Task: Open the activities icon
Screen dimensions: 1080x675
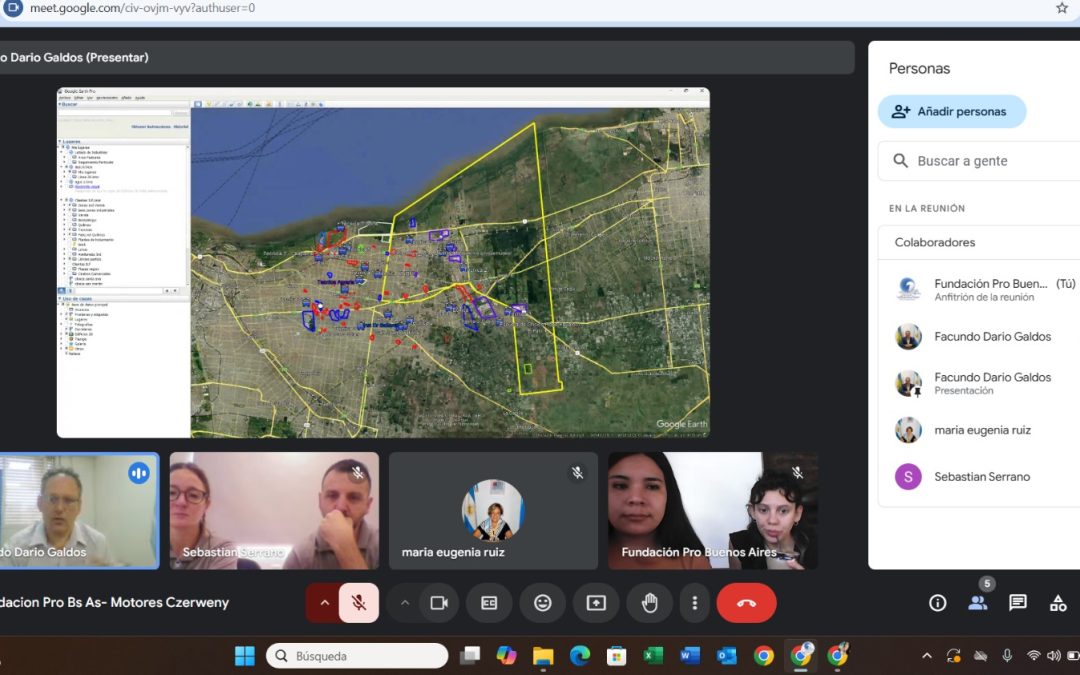Action: click(1057, 603)
